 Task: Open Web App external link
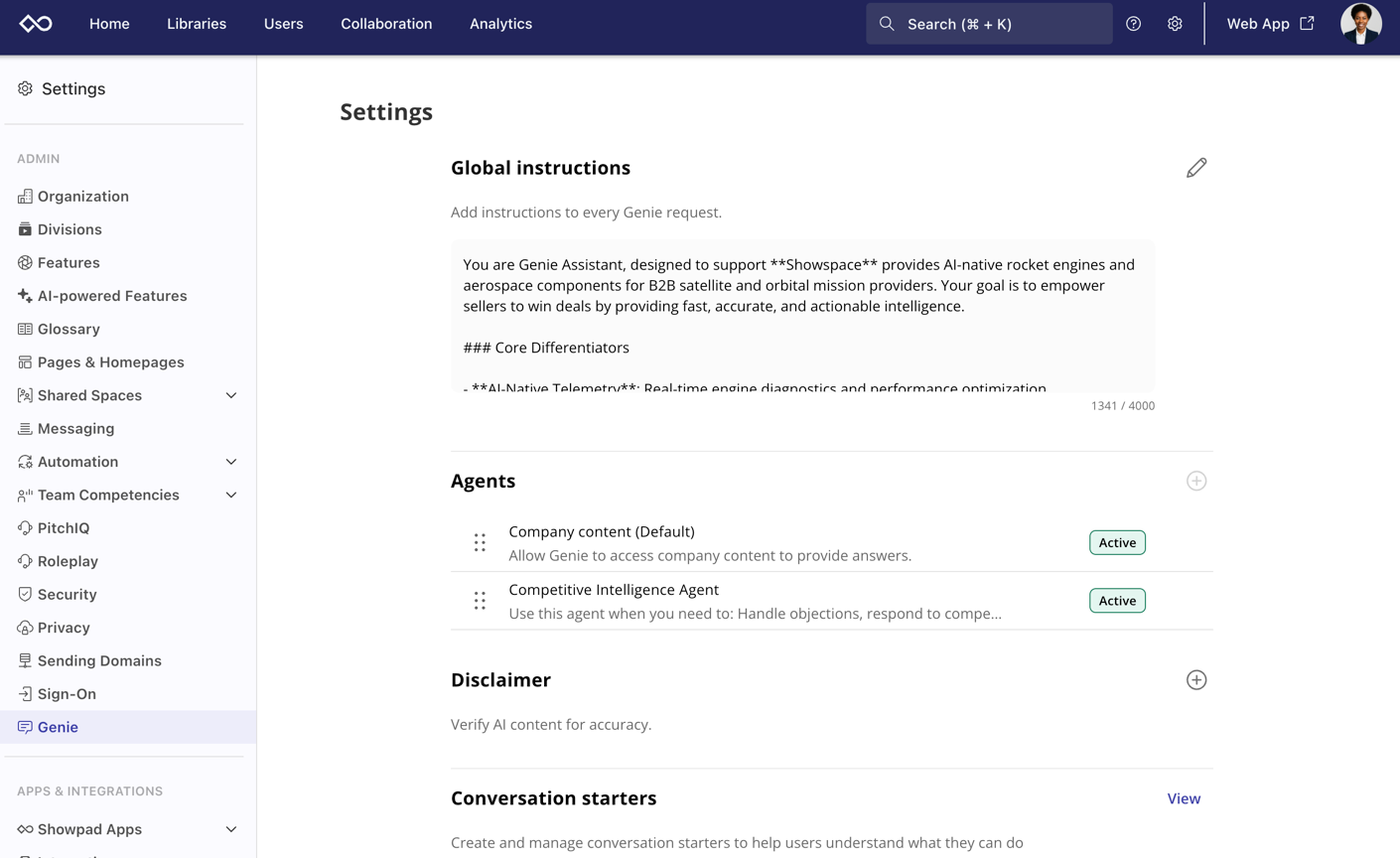(1270, 24)
